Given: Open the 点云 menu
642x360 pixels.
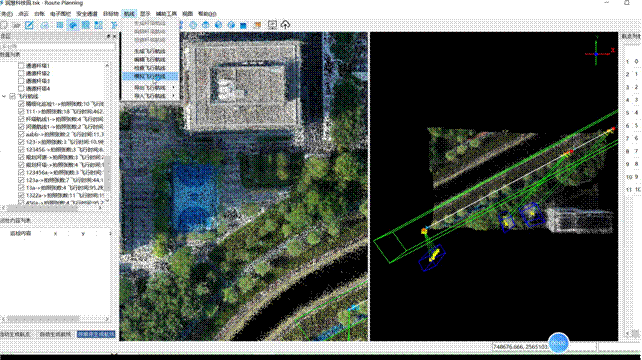Looking at the screenshot, I should click(x=23, y=14).
